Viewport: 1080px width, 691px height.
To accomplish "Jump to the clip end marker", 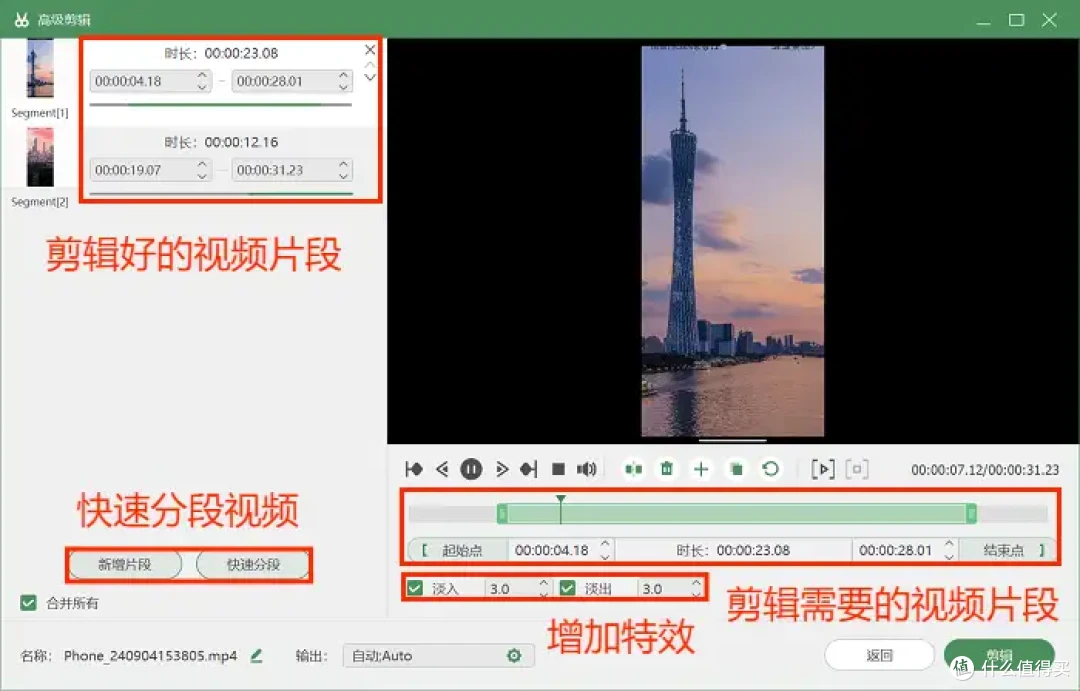I will pyautogui.click(x=528, y=469).
